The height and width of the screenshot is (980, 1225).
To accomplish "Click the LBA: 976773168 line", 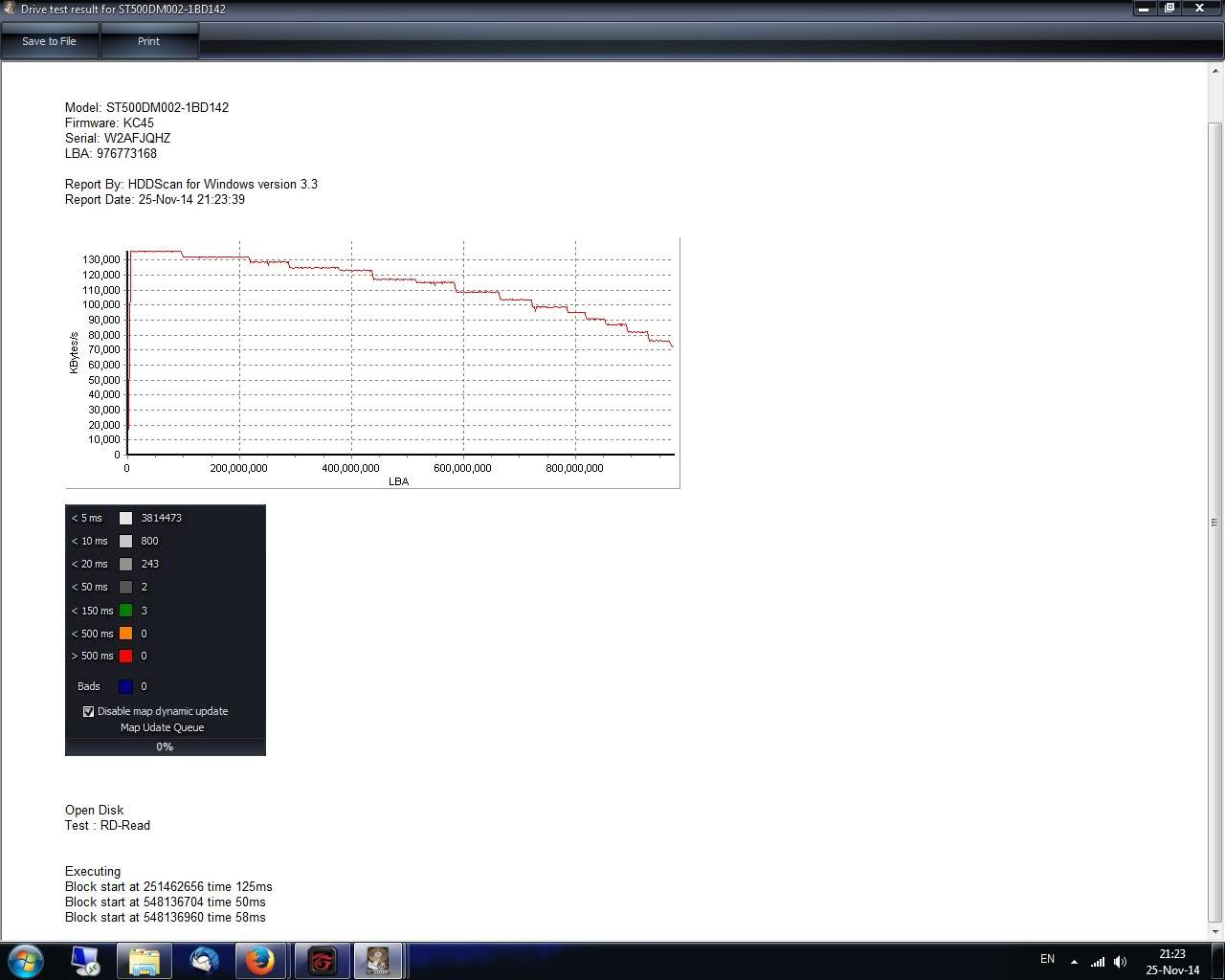I will click(x=111, y=153).
